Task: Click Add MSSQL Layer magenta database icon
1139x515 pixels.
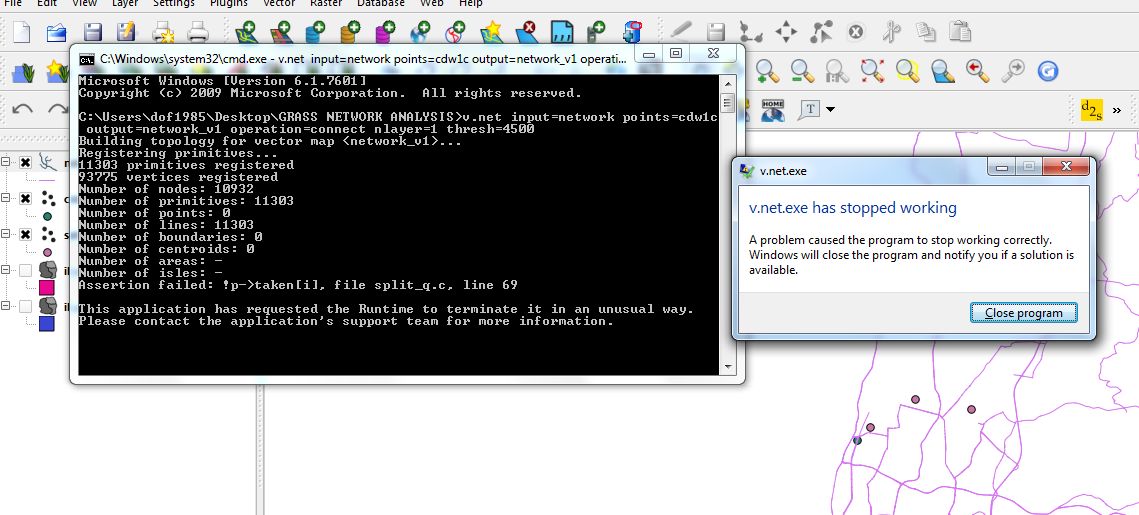Action: coord(386,32)
